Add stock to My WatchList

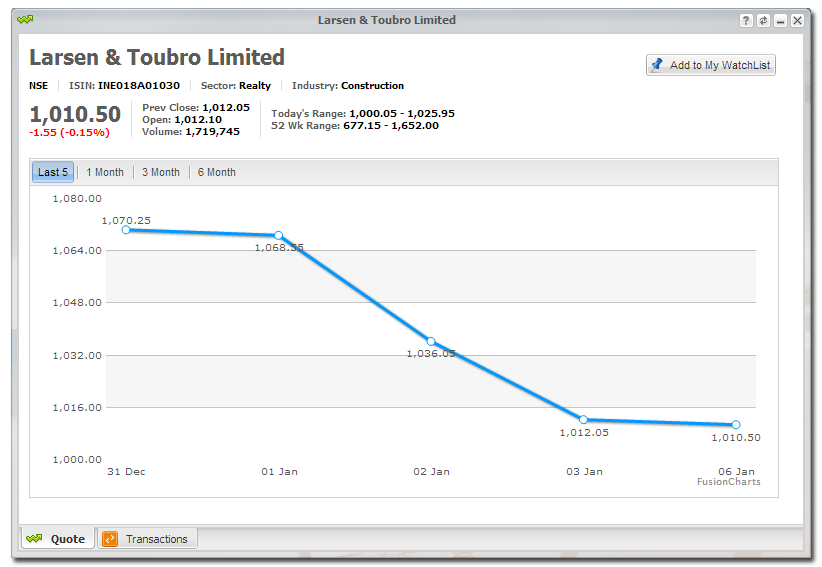coord(711,65)
